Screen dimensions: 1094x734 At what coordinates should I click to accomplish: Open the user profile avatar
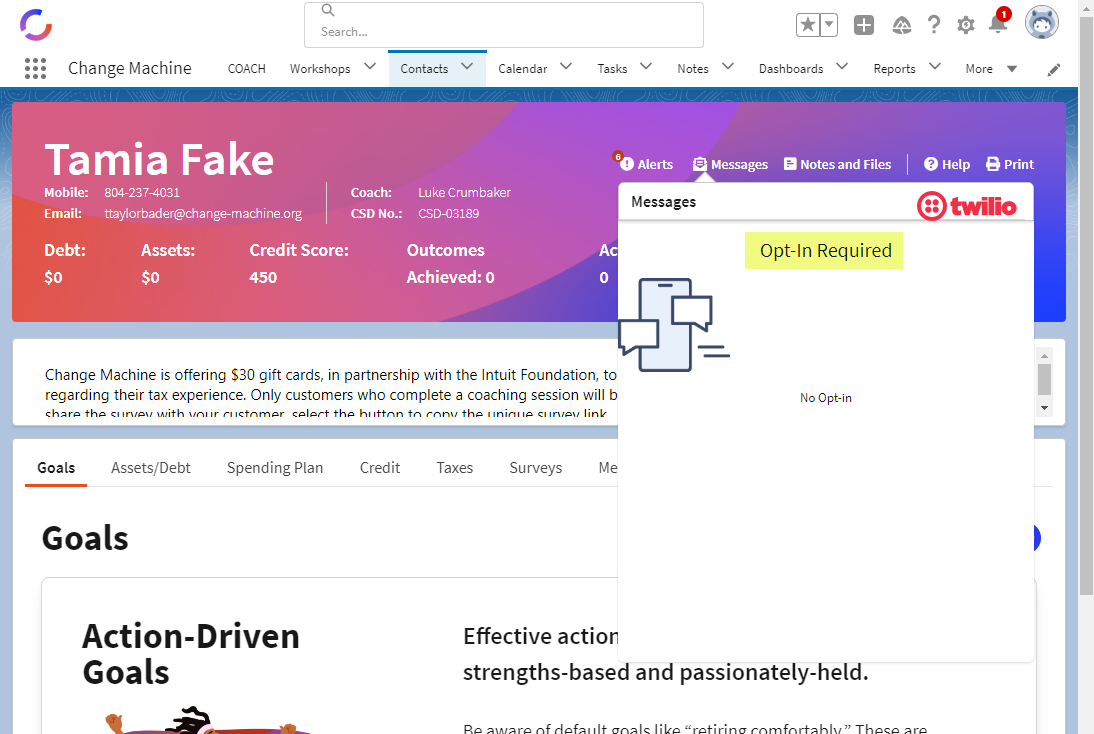click(x=1042, y=22)
